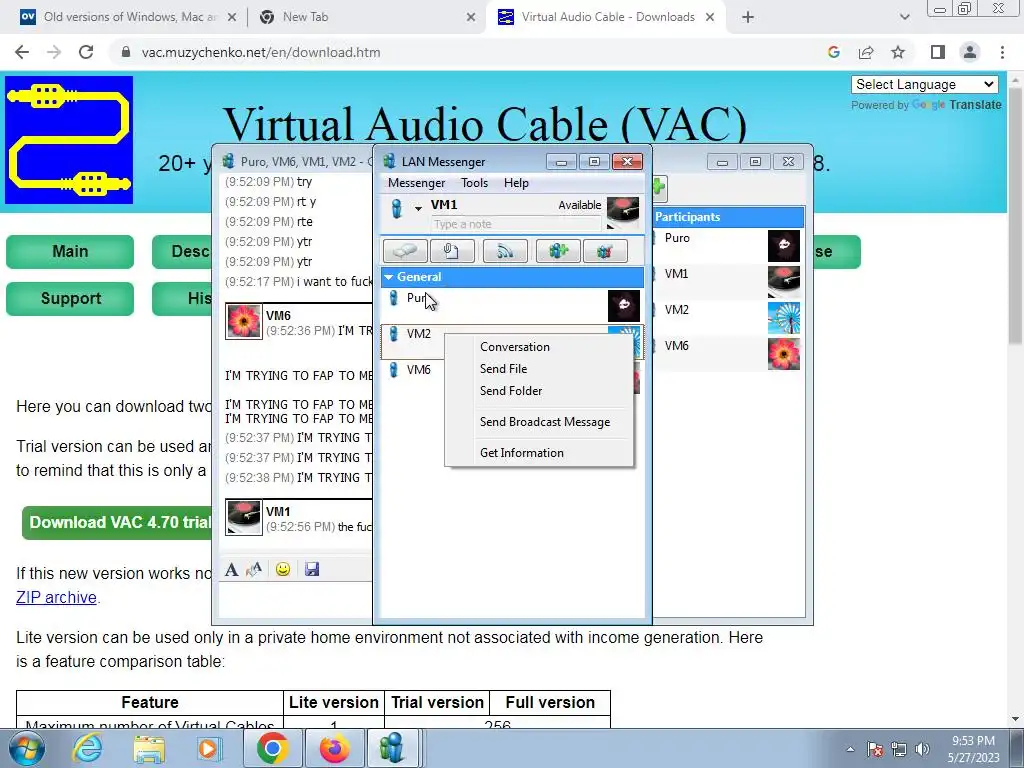Click the Main navigation button on the page
Screen dimensions: 1024x768
click(70, 252)
